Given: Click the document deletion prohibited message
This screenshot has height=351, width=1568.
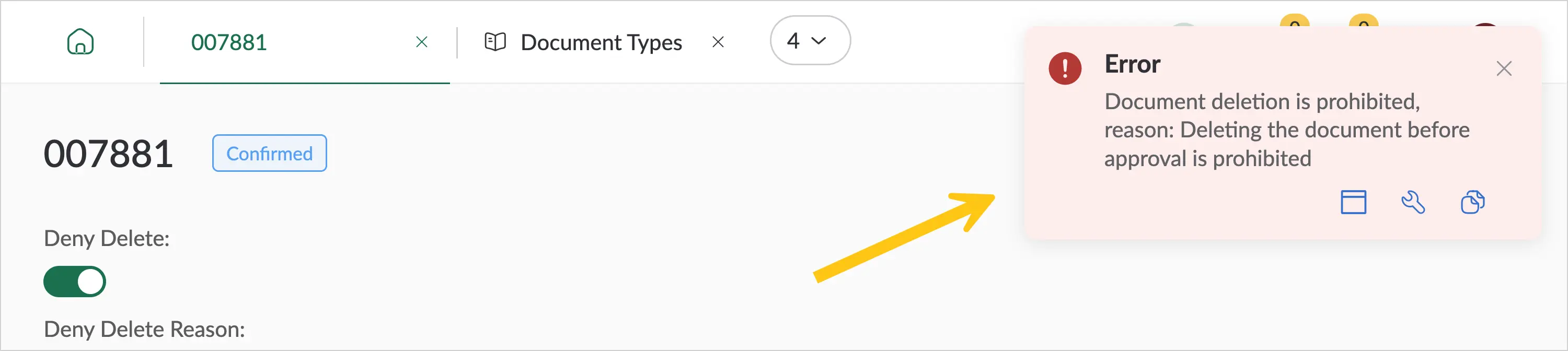Looking at the screenshot, I should point(1287,130).
